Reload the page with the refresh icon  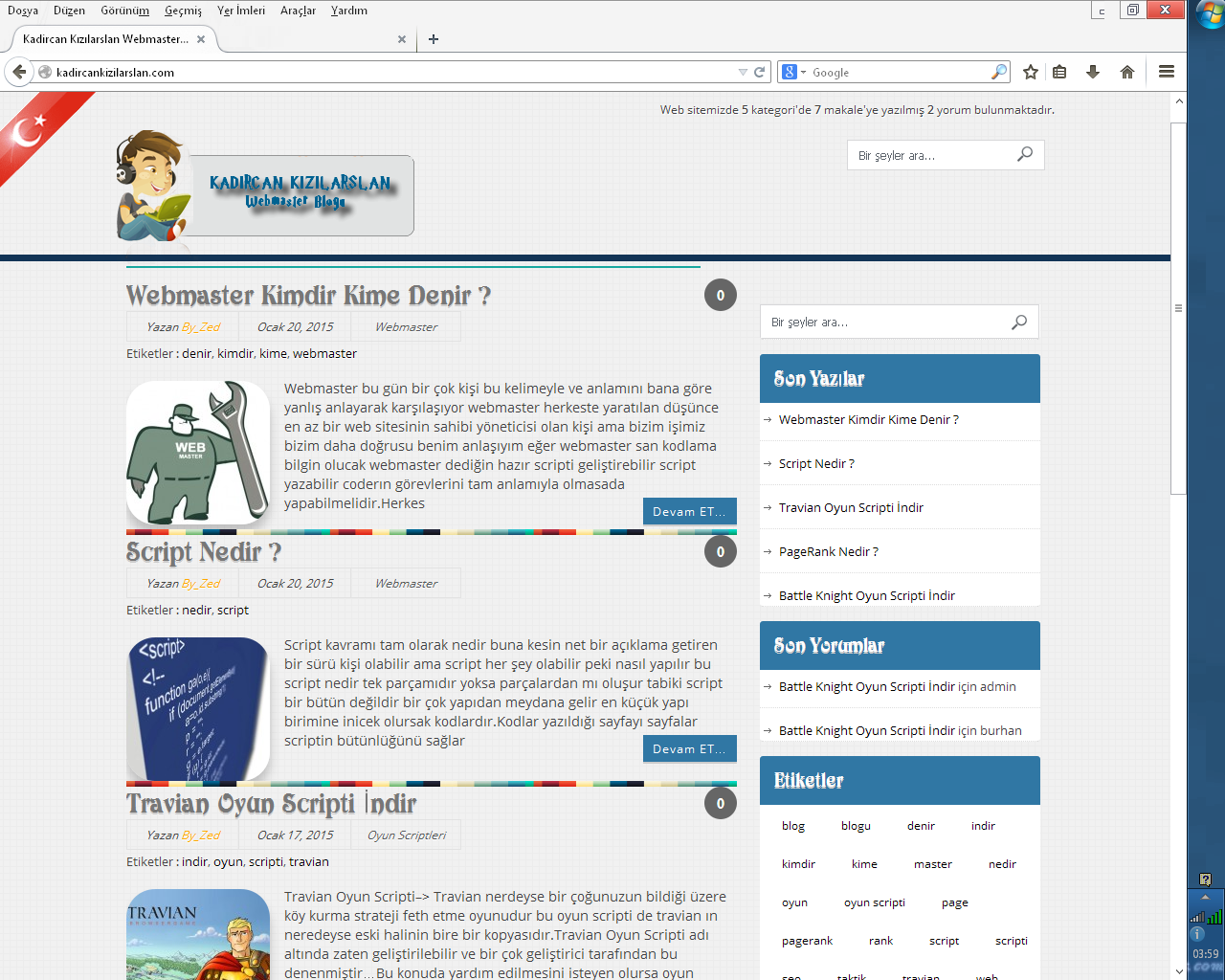pos(760,72)
